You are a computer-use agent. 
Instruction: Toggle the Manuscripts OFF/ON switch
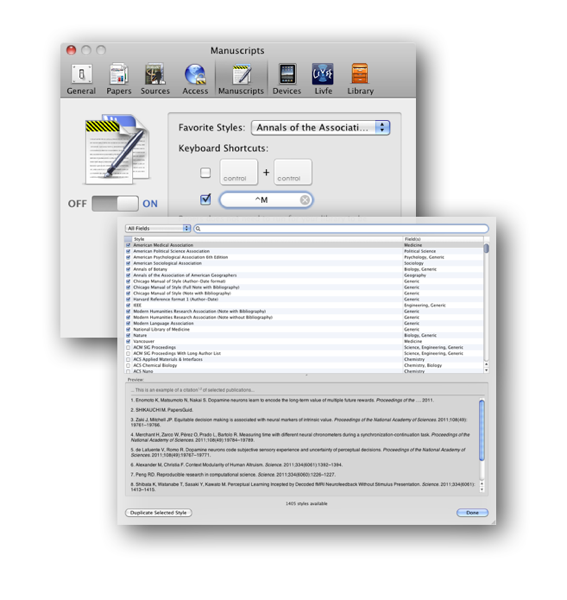[115, 204]
